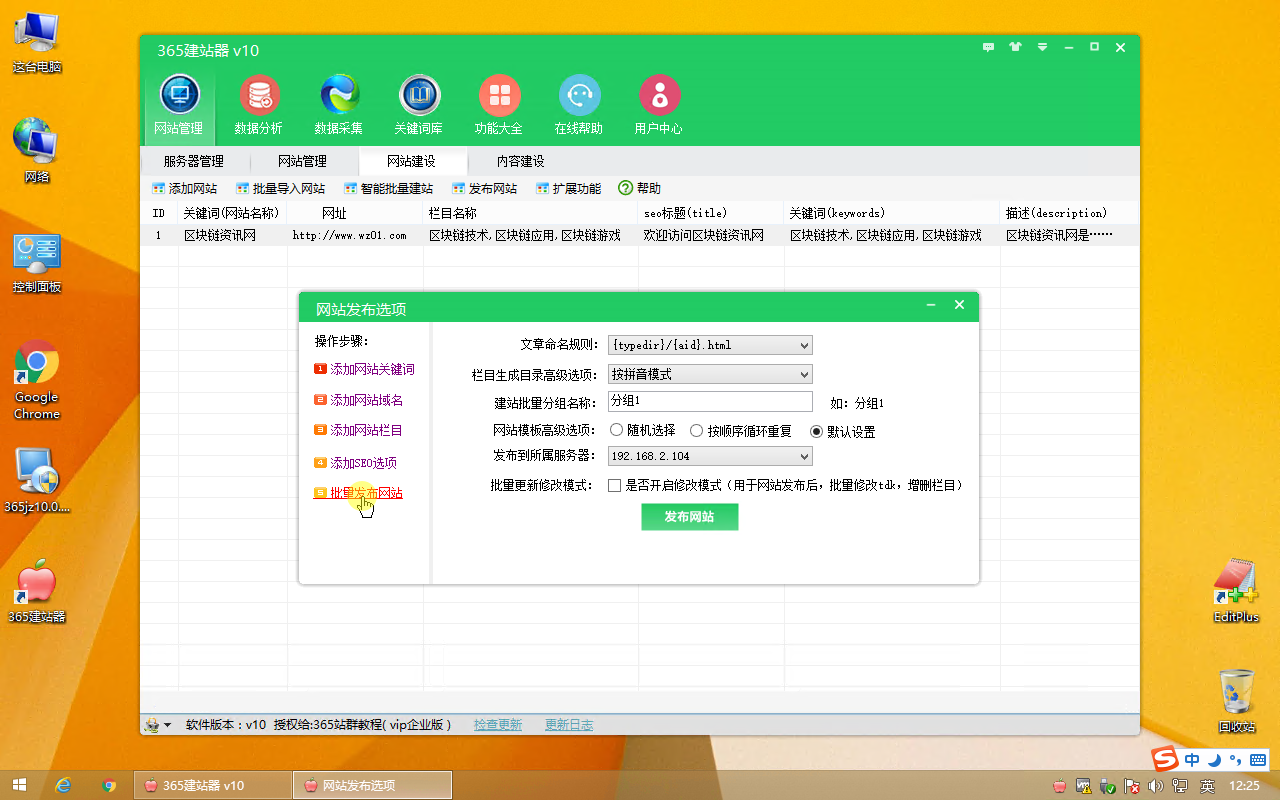Viewport: 1280px width, 800px height.
Task: Open the 网络 desktop icon
Action: pyautogui.click(x=37, y=150)
